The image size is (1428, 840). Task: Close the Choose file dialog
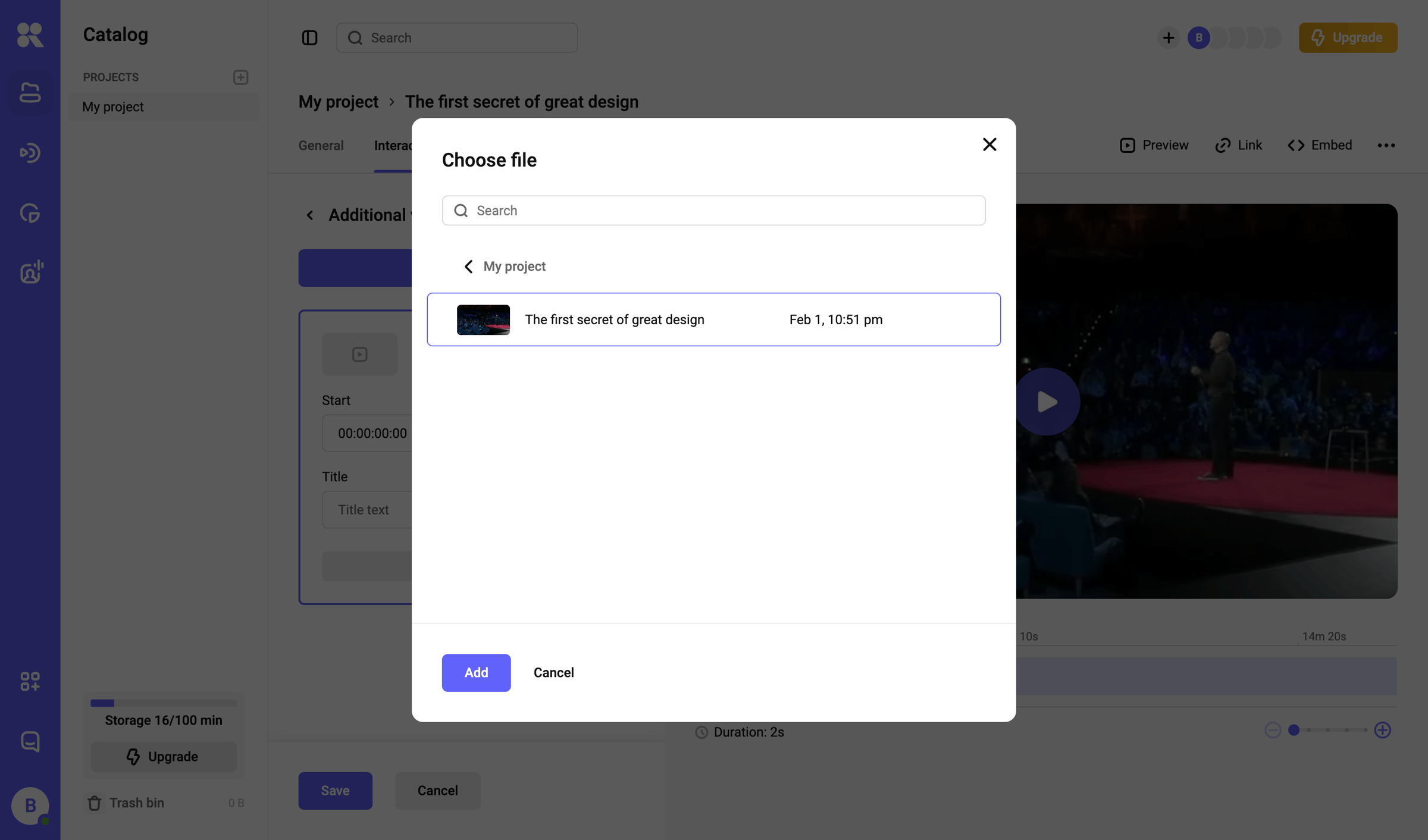pos(989,145)
